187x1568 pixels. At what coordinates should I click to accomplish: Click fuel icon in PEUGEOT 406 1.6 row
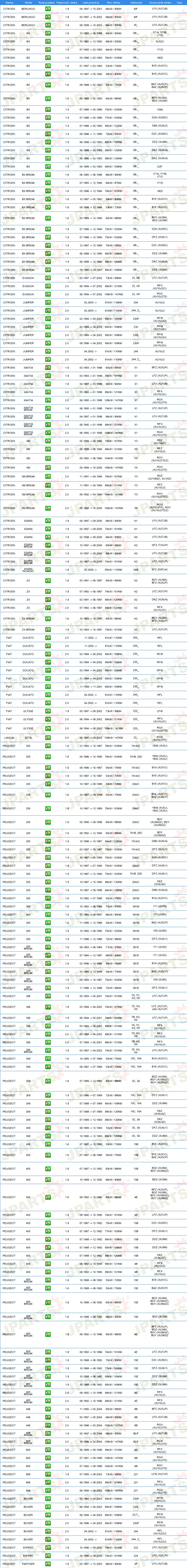[48, 1409]
